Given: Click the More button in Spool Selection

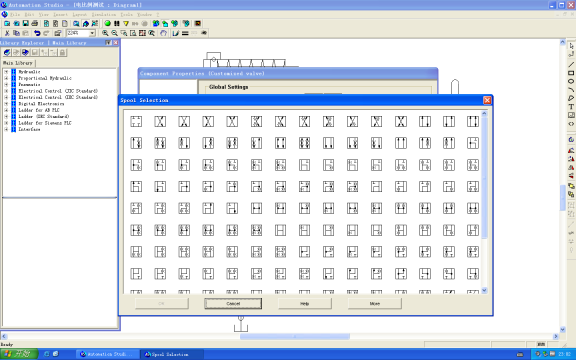Looking at the screenshot, I should pyautogui.click(x=375, y=303).
